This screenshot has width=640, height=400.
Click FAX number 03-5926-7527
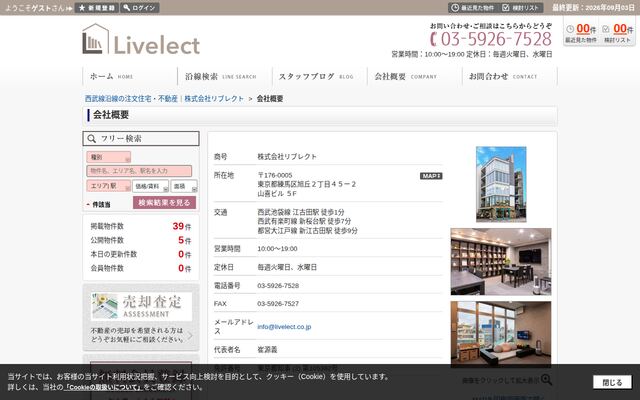278,304
